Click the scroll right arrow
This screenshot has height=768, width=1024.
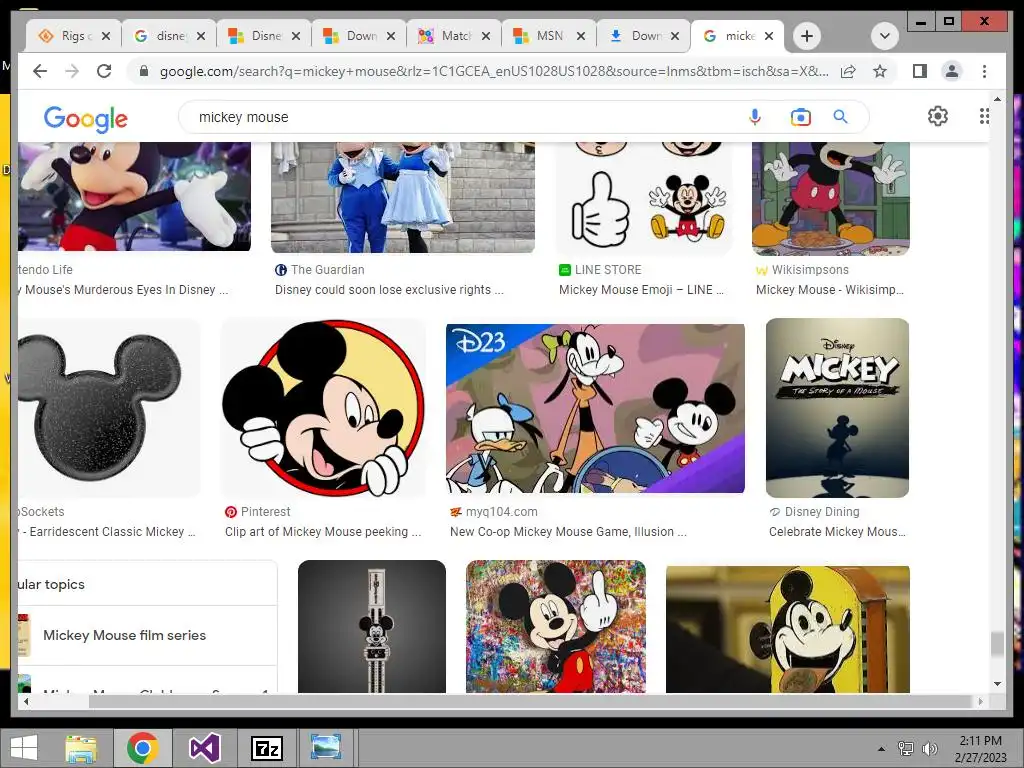(980, 701)
